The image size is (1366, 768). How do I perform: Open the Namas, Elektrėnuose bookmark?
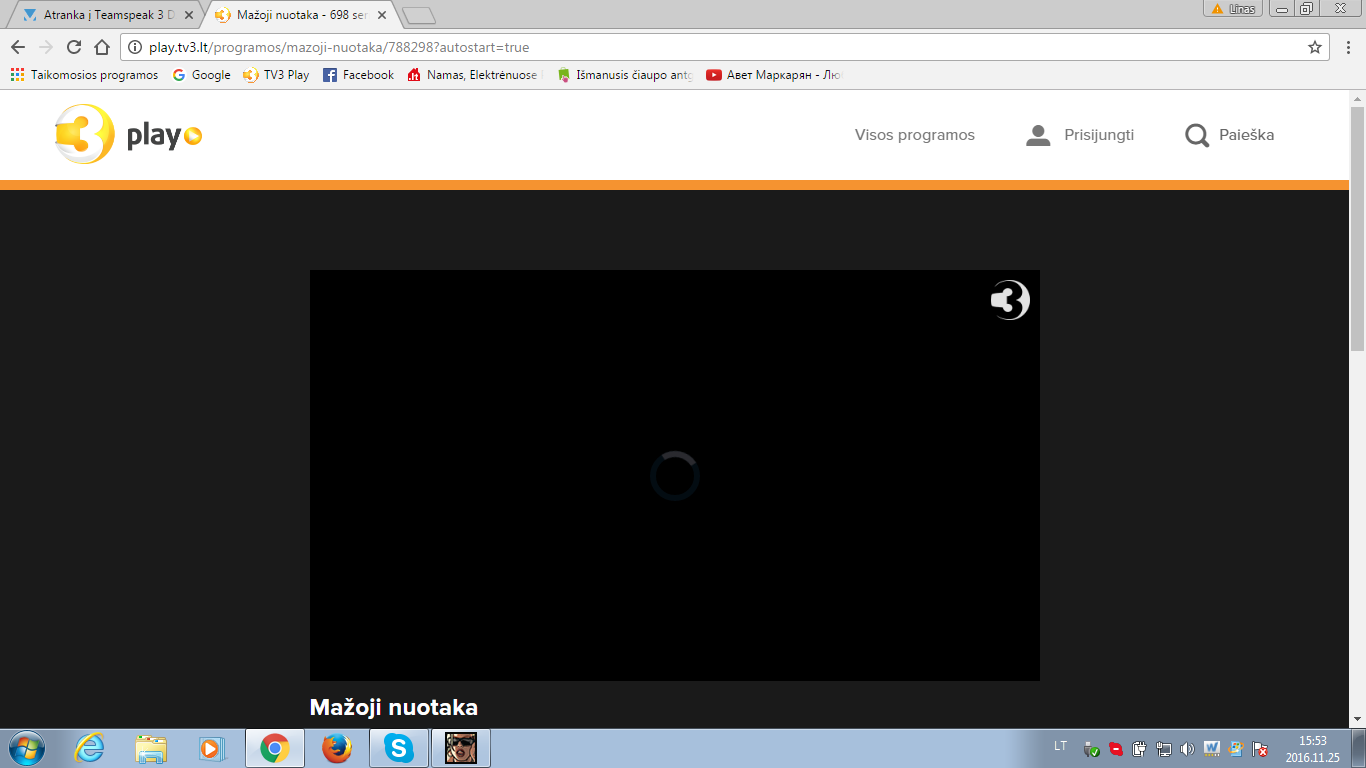[473, 75]
